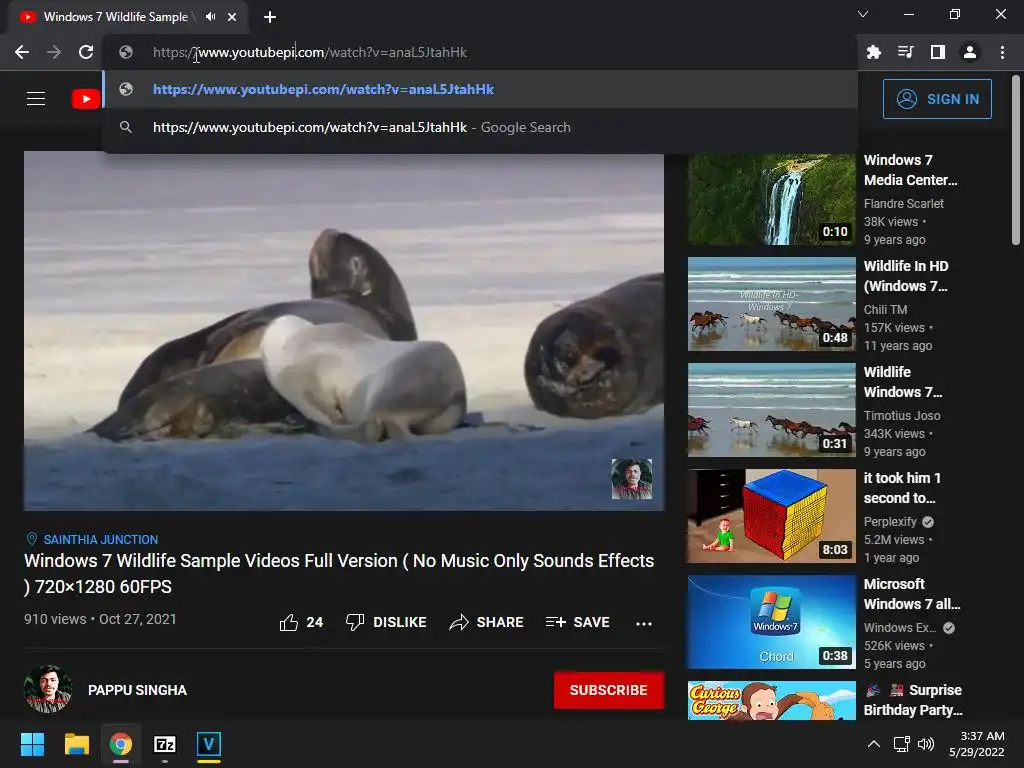
Task: Open the V app on taskbar
Action: (x=208, y=744)
